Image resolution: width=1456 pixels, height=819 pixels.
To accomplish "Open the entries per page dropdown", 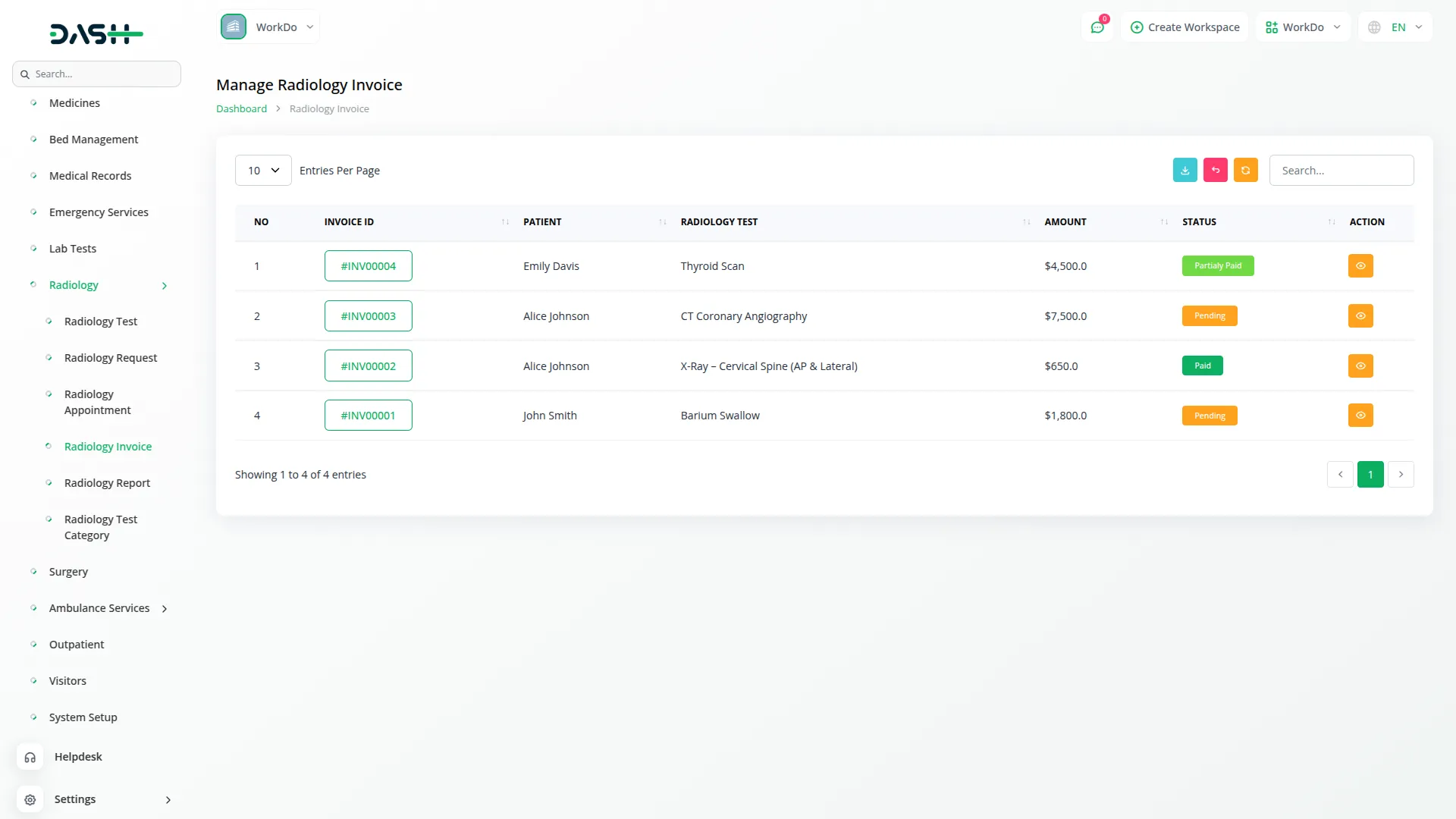I will [263, 171].
